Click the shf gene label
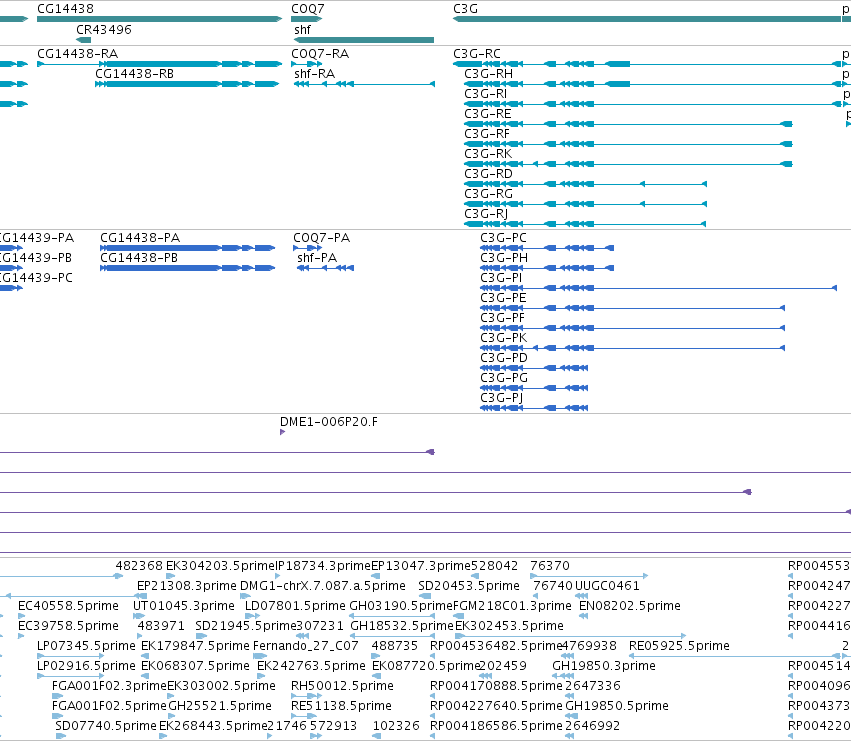The height and width of the screenshot is (741, 851). 302,29
